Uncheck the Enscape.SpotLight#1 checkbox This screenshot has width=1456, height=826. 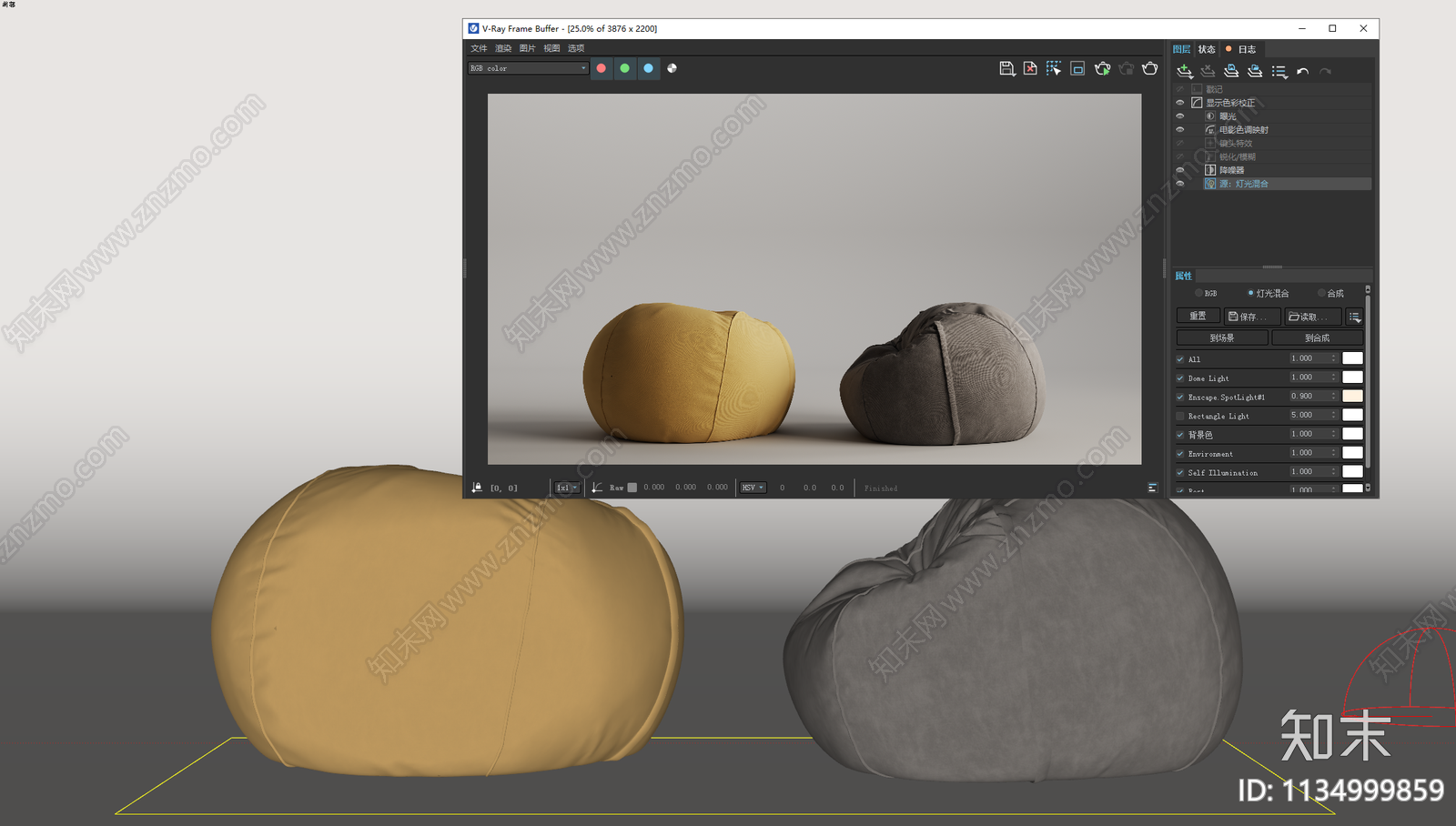click(x=1180, y=398)
